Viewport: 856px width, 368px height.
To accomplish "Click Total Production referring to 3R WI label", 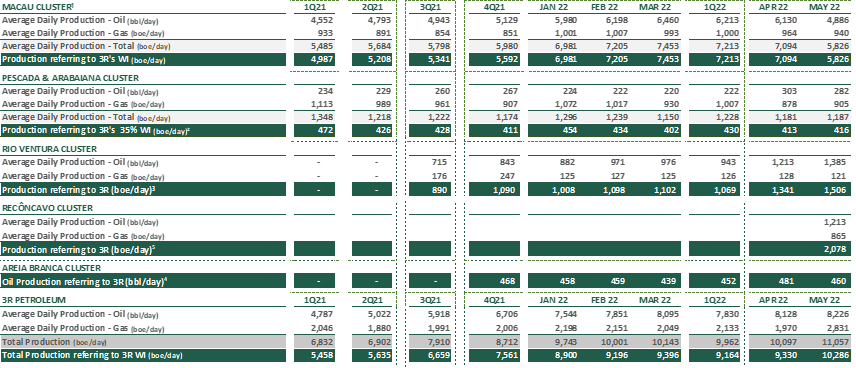I will [x=92, y=355].
